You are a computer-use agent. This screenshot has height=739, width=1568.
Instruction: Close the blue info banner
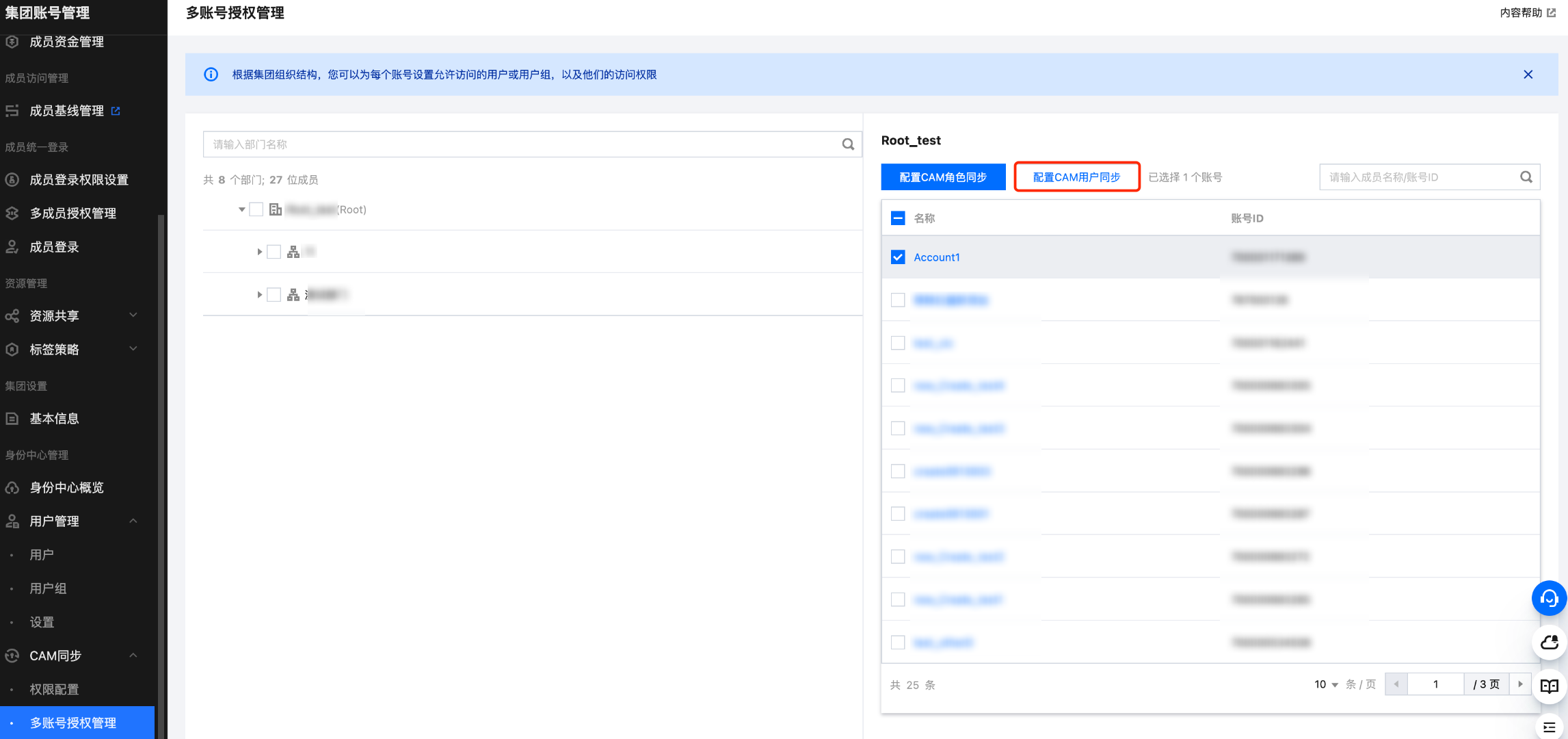(x=1528, y=75)
